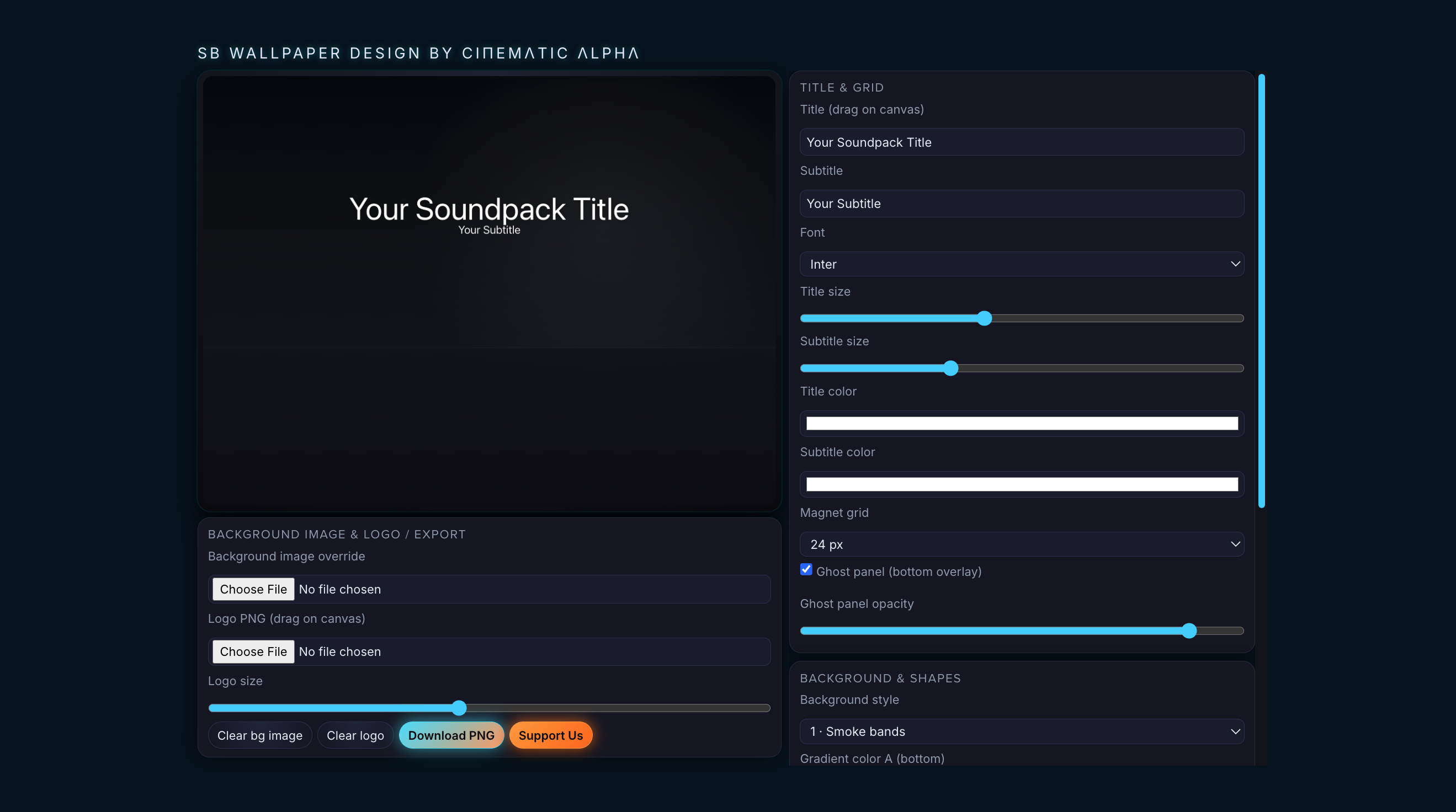
Task: Click the Clear logo button
Action: click(x=355, y=735)
